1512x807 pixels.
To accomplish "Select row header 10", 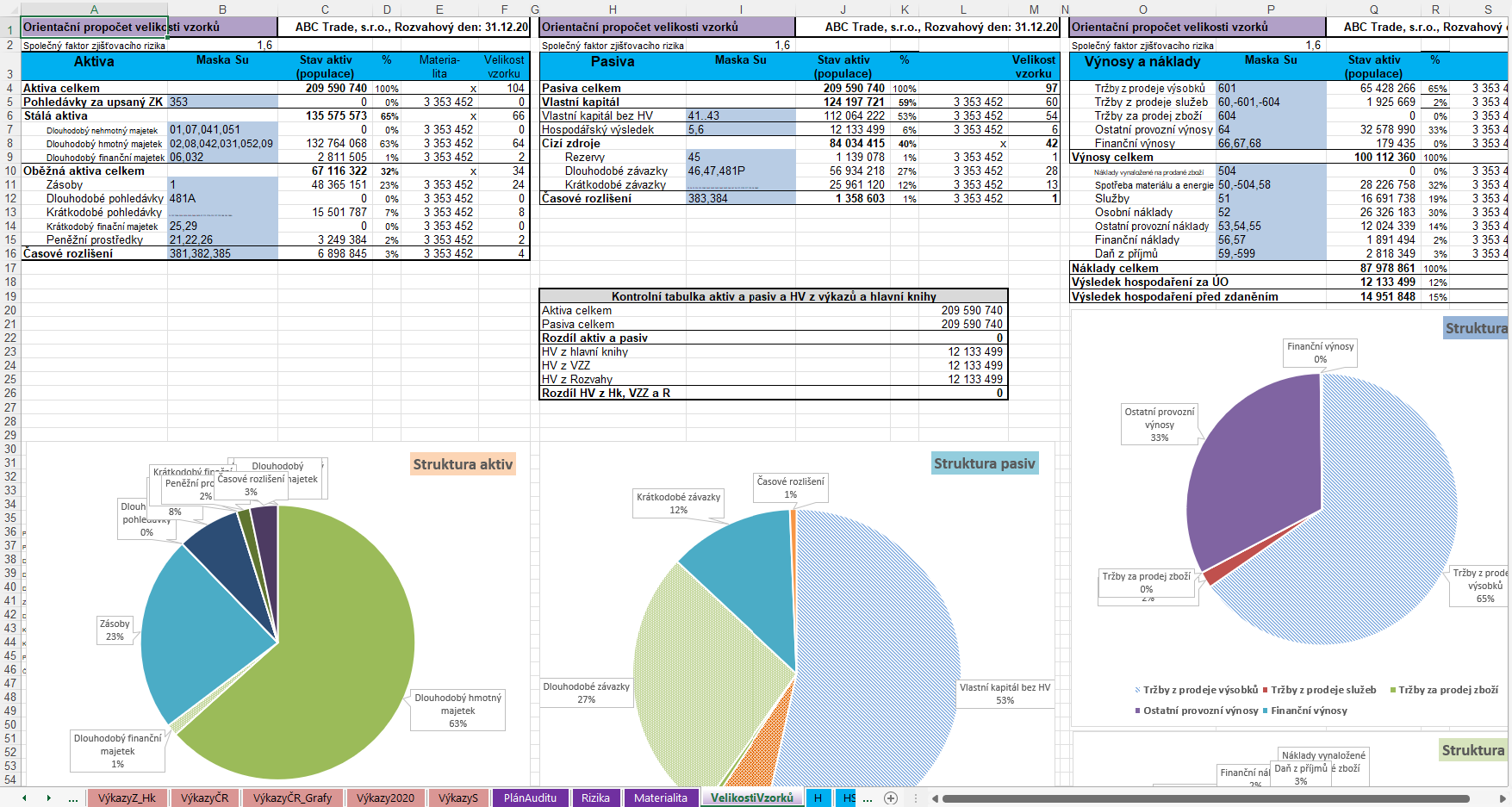I will pyautogui.click(x=10, y=171).
